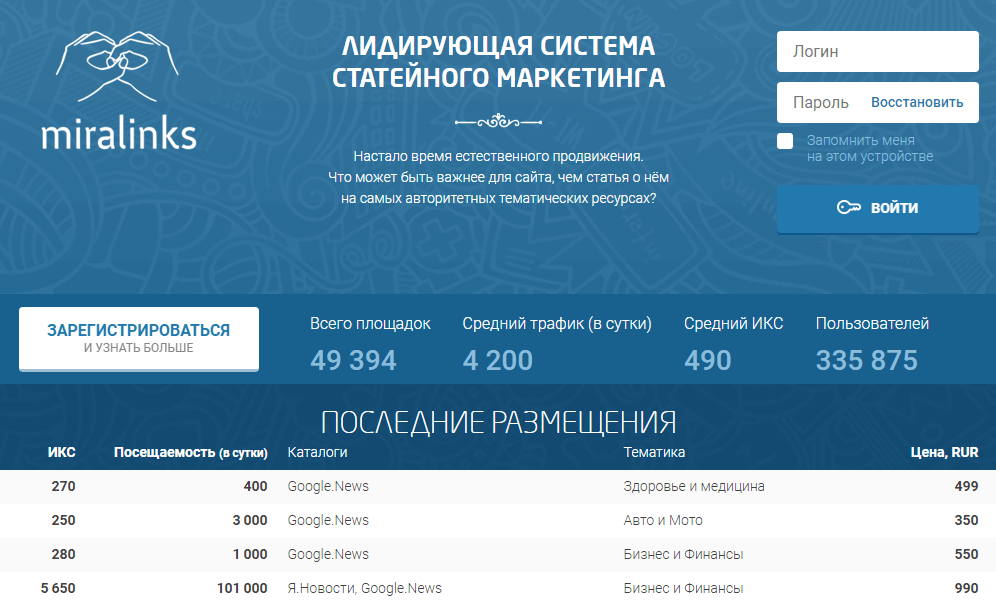The height and width of the screenshot is (601, 996).
Task: Click the price 990 cell
Action: point(966,588)
